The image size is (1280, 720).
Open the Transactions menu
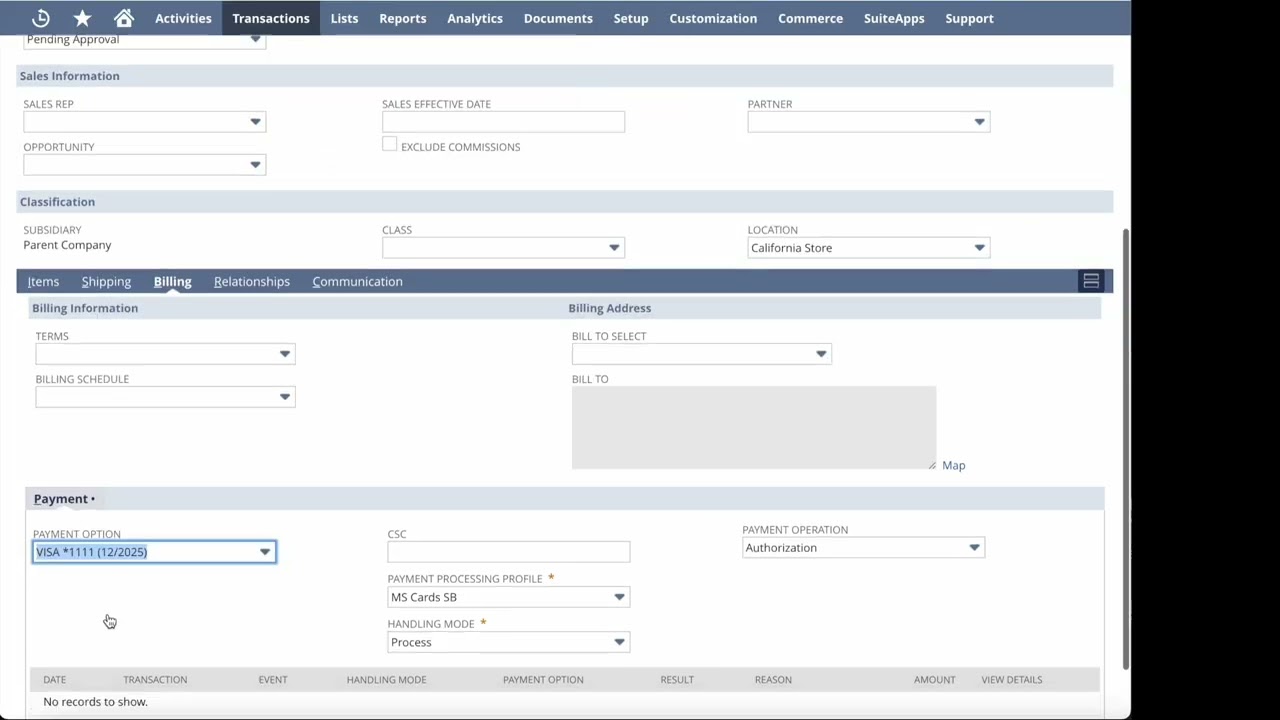click(x=271, y=18)
